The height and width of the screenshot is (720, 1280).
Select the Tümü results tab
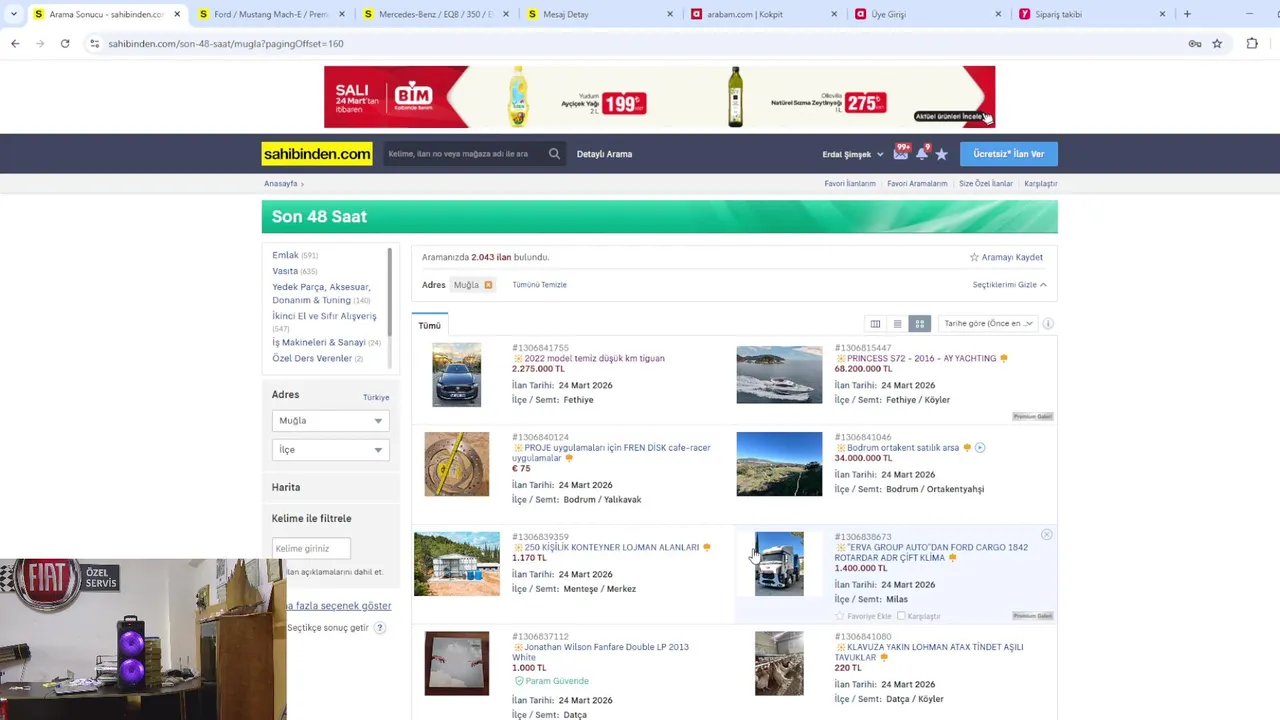click(430, 325)
